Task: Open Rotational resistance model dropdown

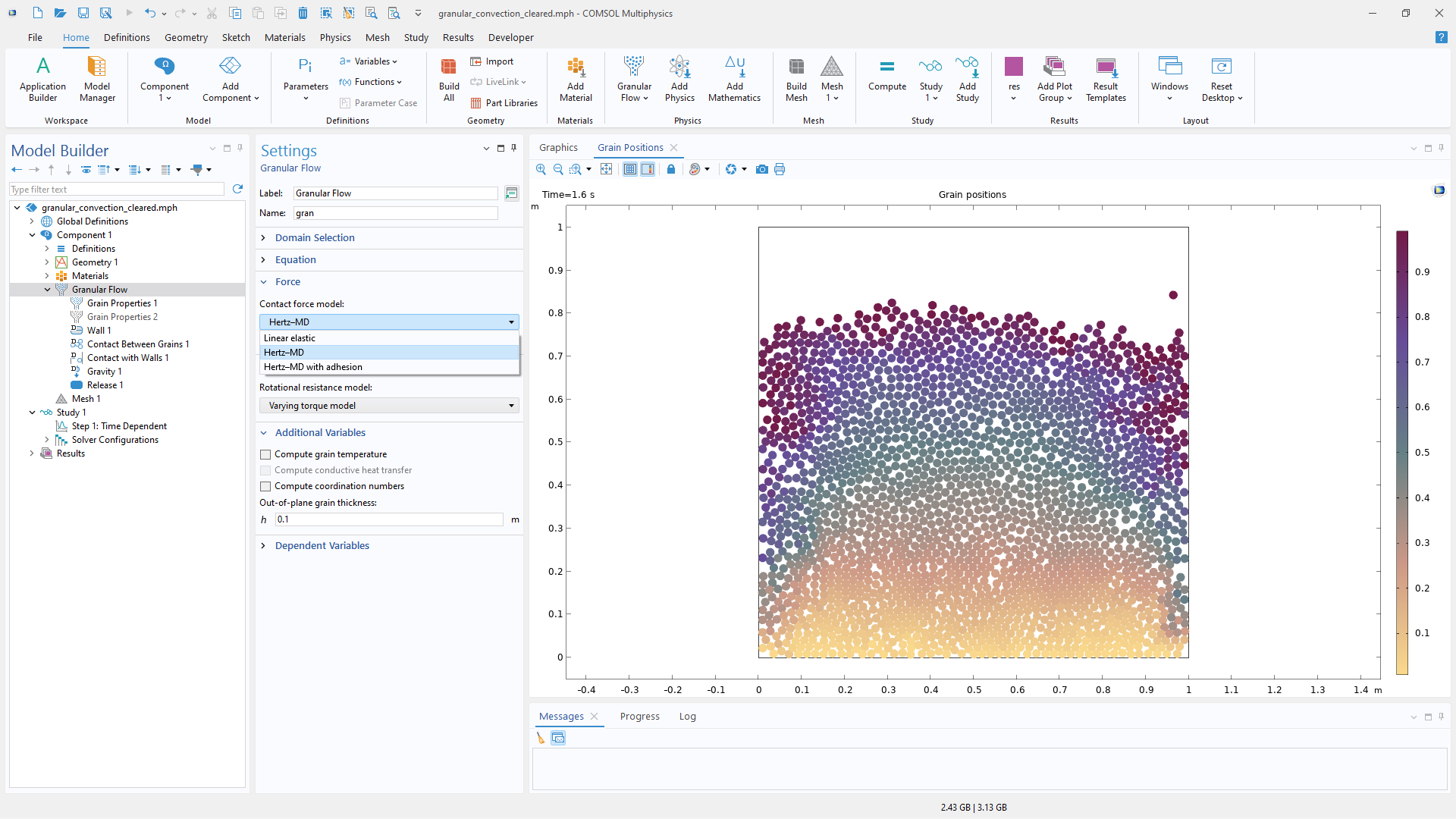Action: pyautogui.click(x=389, y=406)
